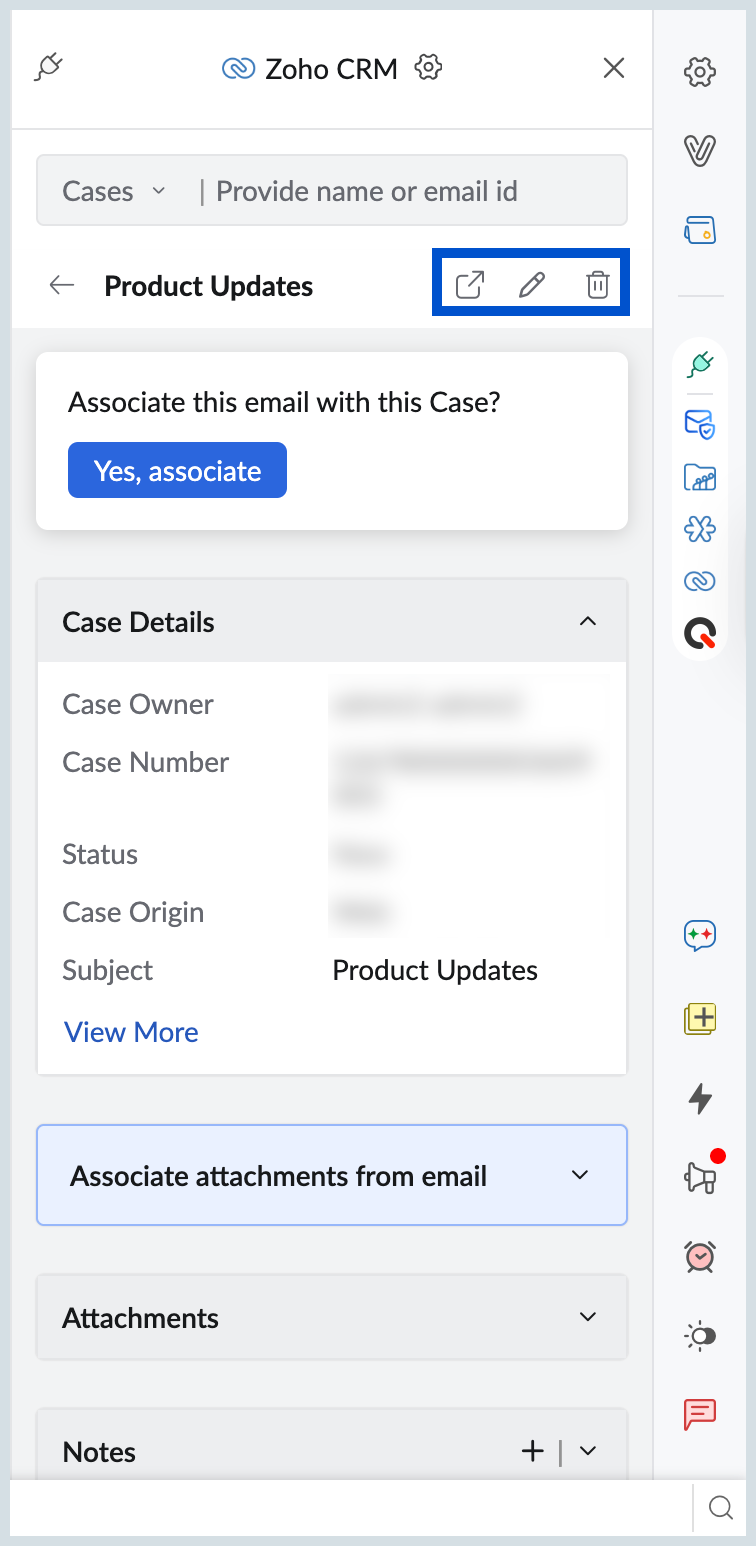The height and width of the screenshot is (1546, 756).
Task: Open Zoho CRM extension settings gear
Action: (428, 68)
